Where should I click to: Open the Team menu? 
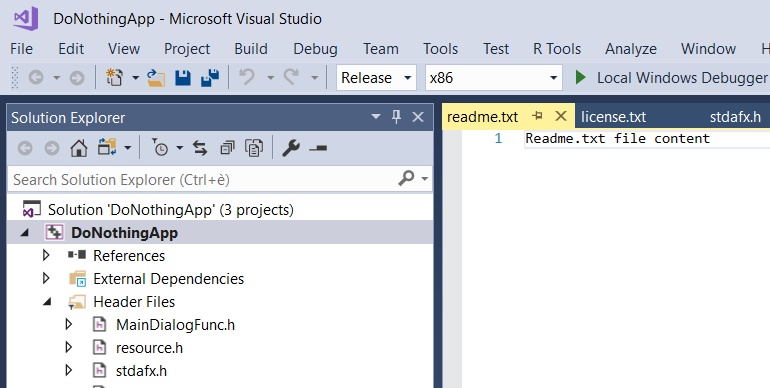click(x=381, y=49)
